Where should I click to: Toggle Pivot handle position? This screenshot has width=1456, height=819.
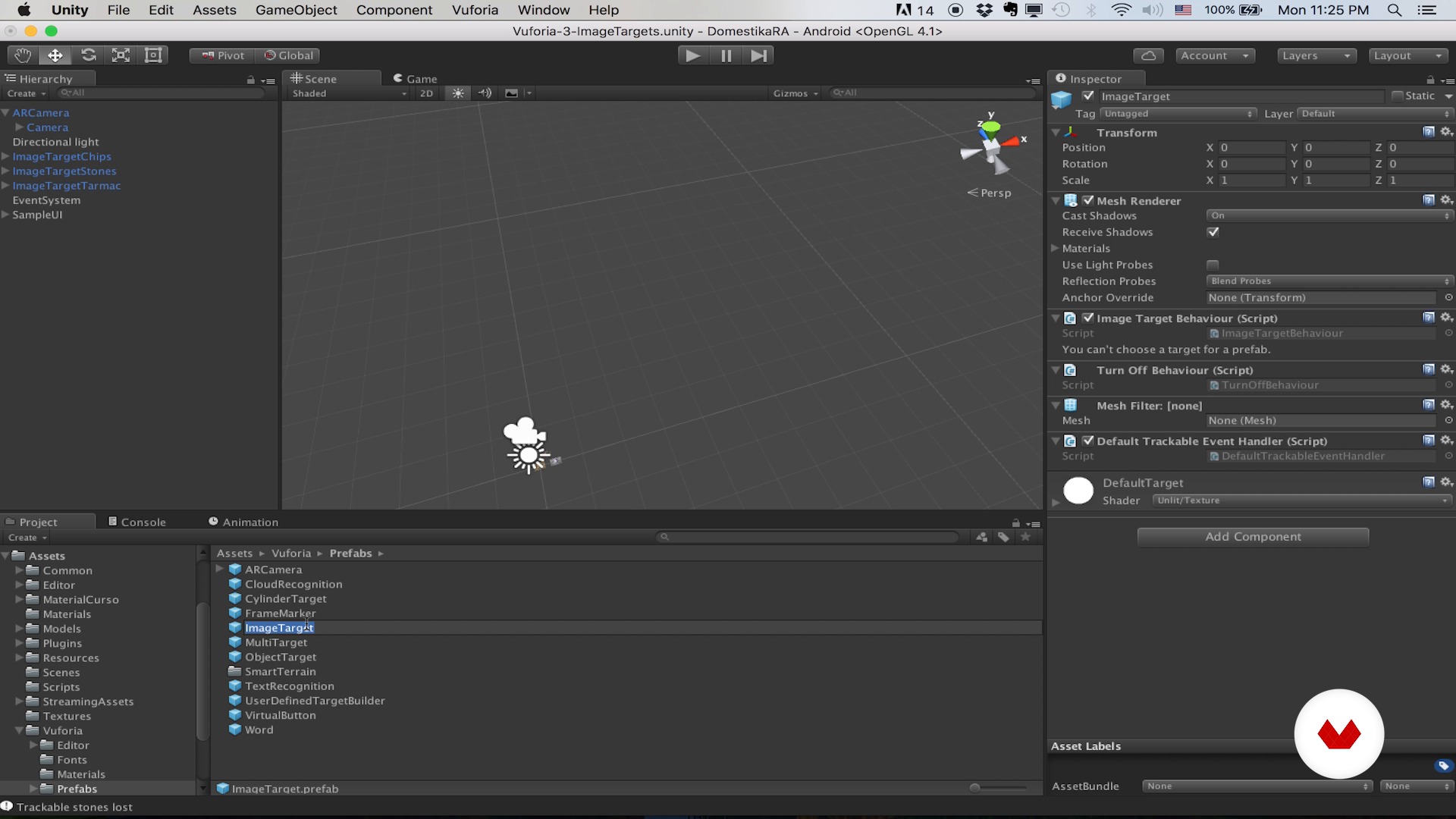(x=222, y=55)
